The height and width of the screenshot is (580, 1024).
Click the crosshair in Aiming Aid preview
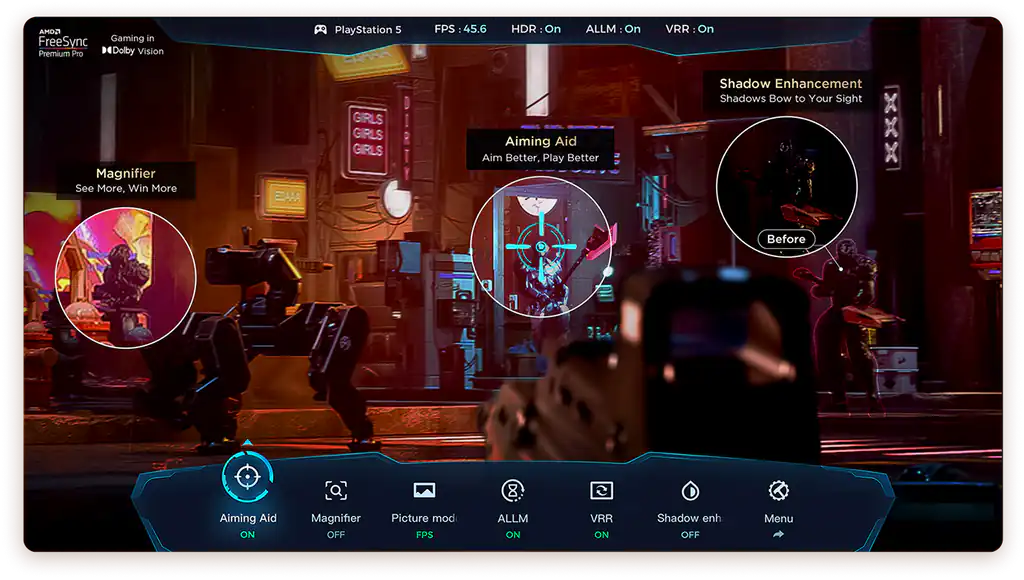[541, 247]
